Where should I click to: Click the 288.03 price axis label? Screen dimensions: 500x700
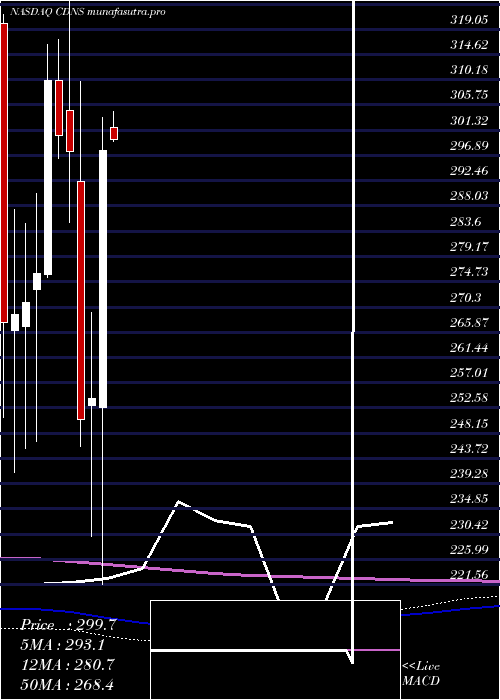click(469, 196)
